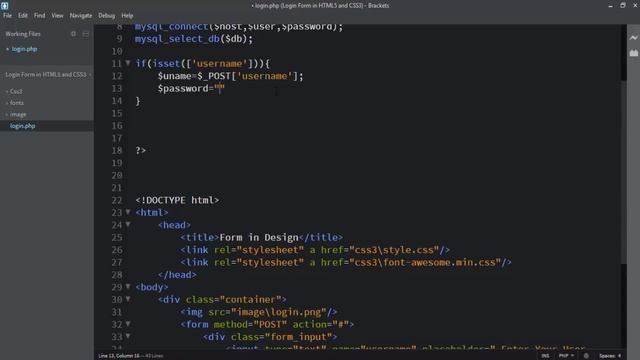Toggle INS insert mode in status bar
This screenshot has width=640, height=360.
545,356
